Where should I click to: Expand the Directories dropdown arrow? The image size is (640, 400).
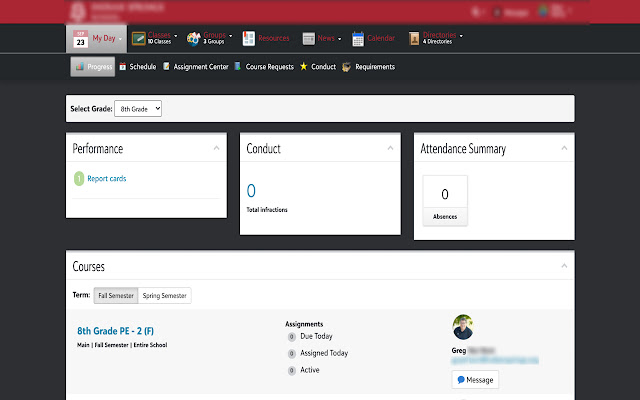(x=461, y=36)
